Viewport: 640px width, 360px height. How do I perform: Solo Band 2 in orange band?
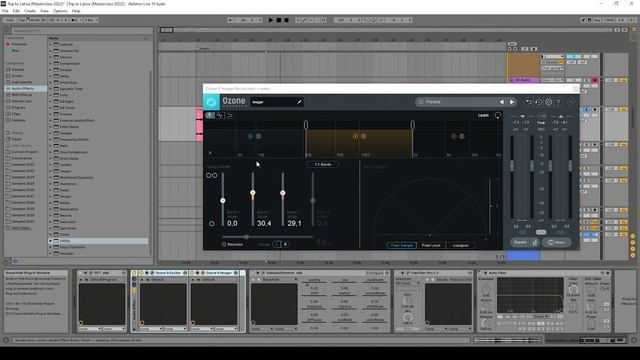point(363,136)
